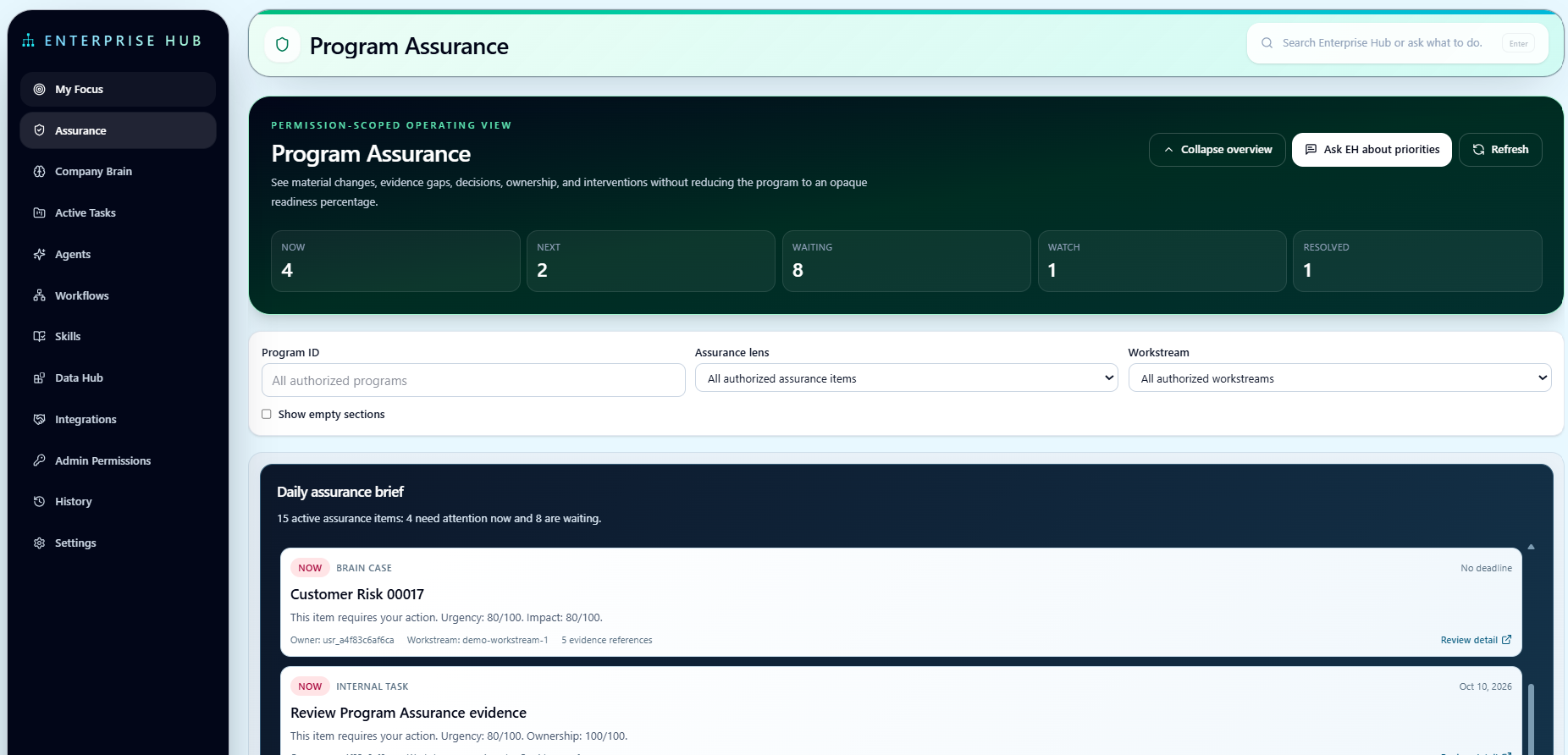Toggle the Show empty sections checkbox
This screenshot has width=1568, height=755.
click(x=267, y=414)
